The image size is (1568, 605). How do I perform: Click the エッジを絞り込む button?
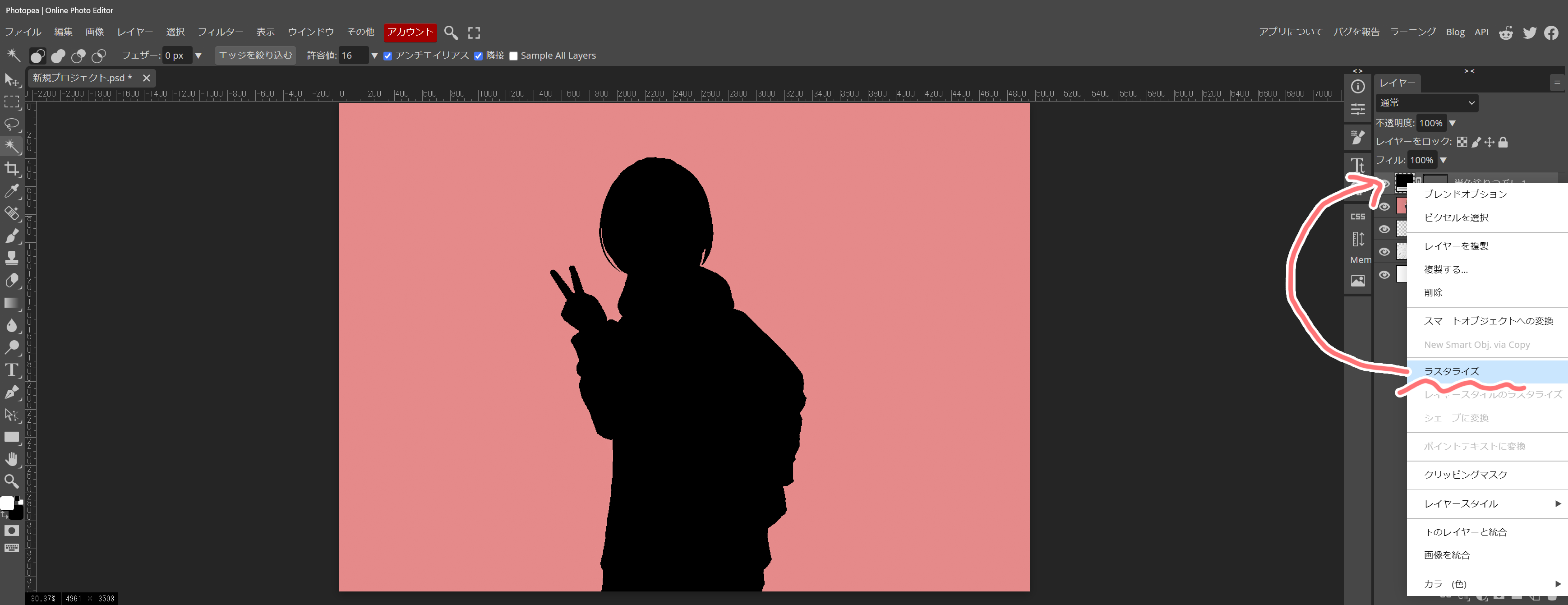(x=255, y=55)
